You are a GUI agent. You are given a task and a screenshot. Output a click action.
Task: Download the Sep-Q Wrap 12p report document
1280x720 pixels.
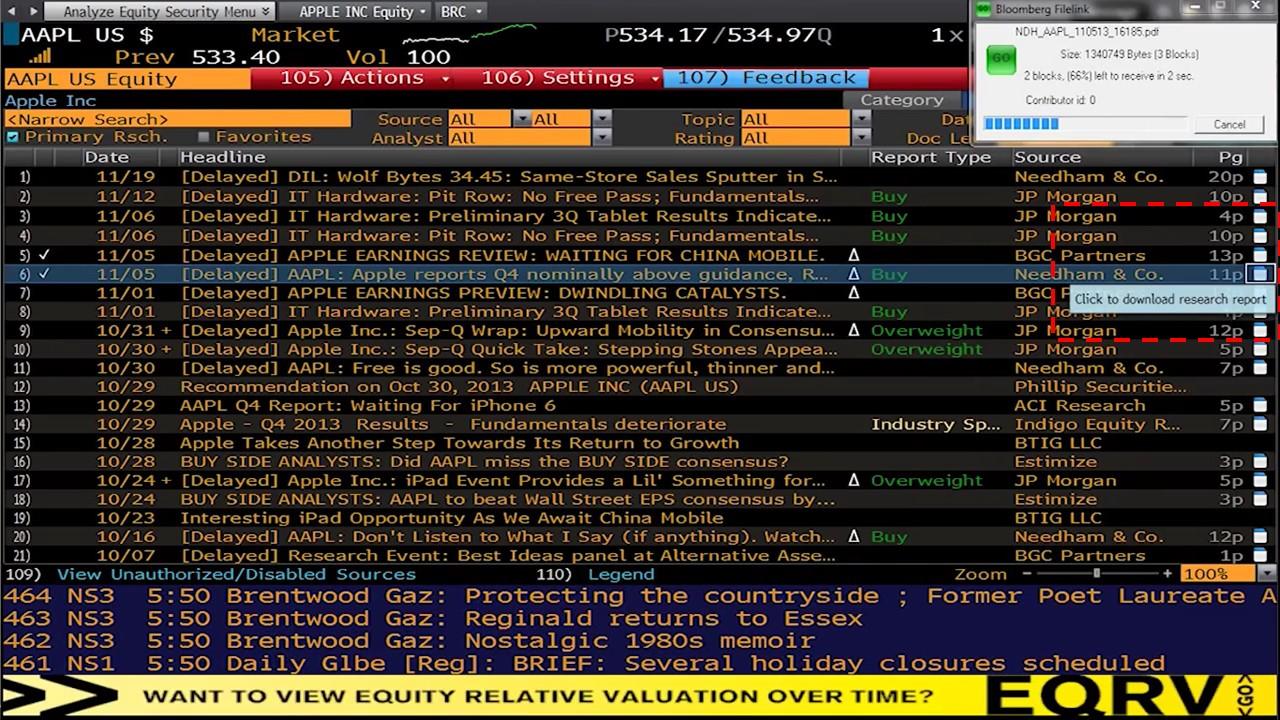coord(1260,330)
